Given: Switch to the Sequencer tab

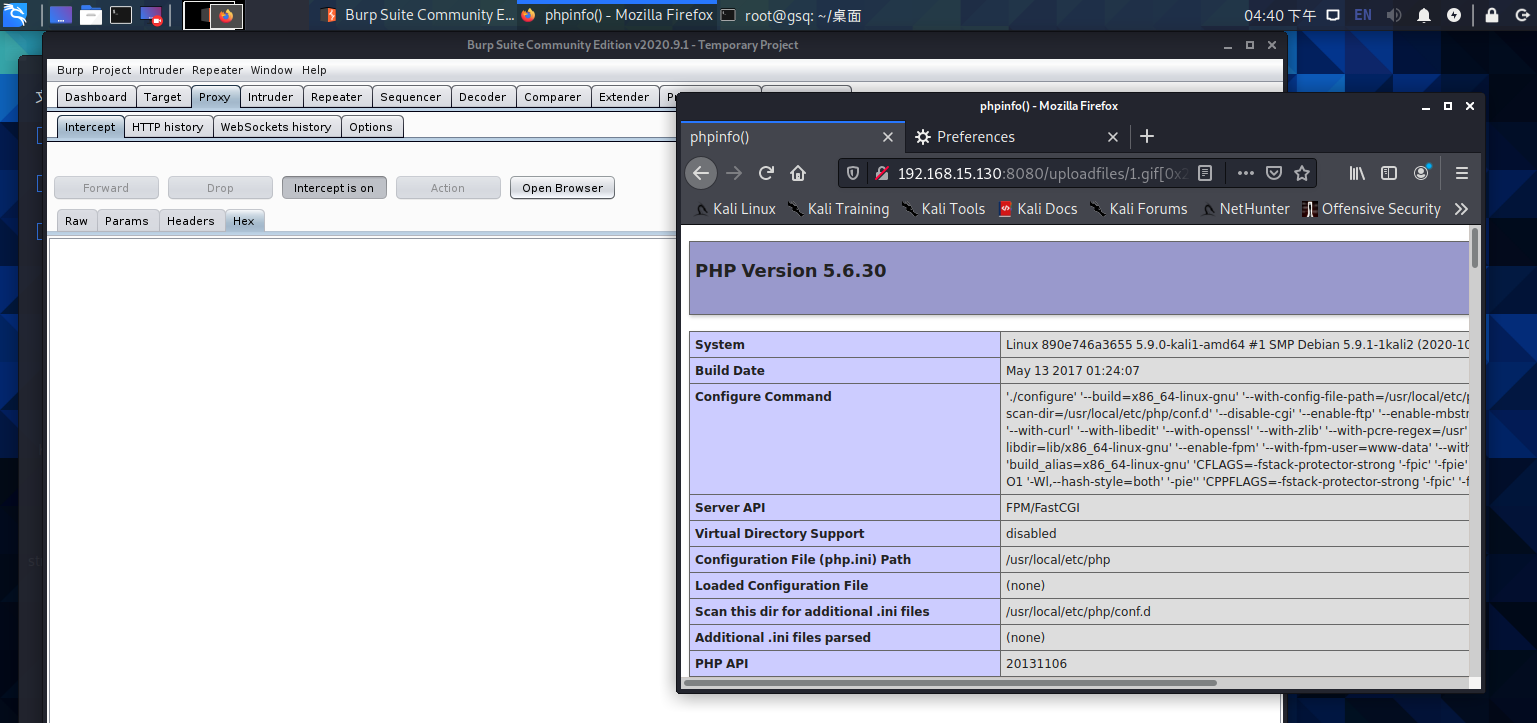Looking at the screenshot, I should [410, 97].
